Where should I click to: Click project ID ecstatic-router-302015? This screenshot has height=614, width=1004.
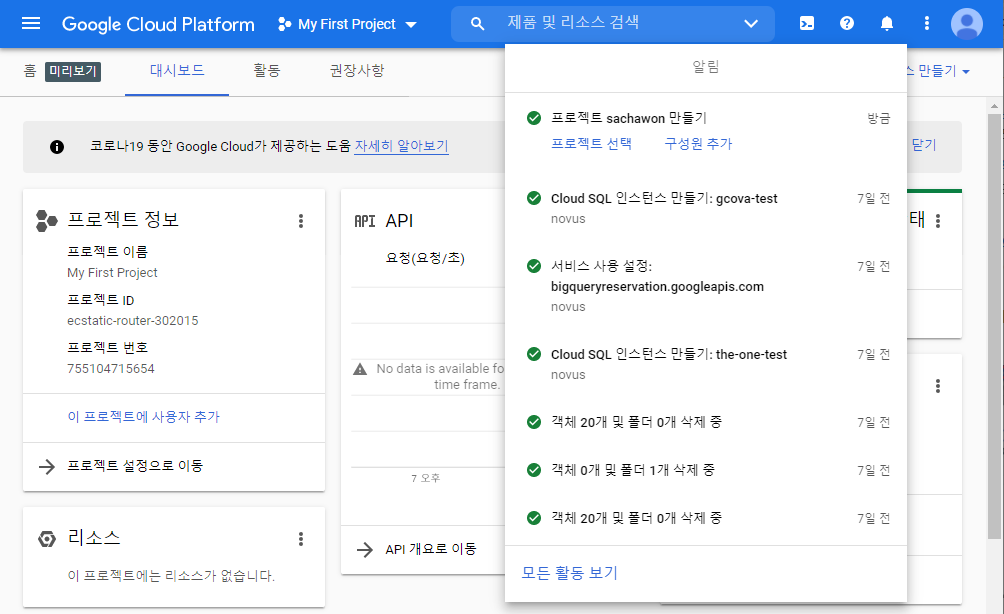[133, 321]
